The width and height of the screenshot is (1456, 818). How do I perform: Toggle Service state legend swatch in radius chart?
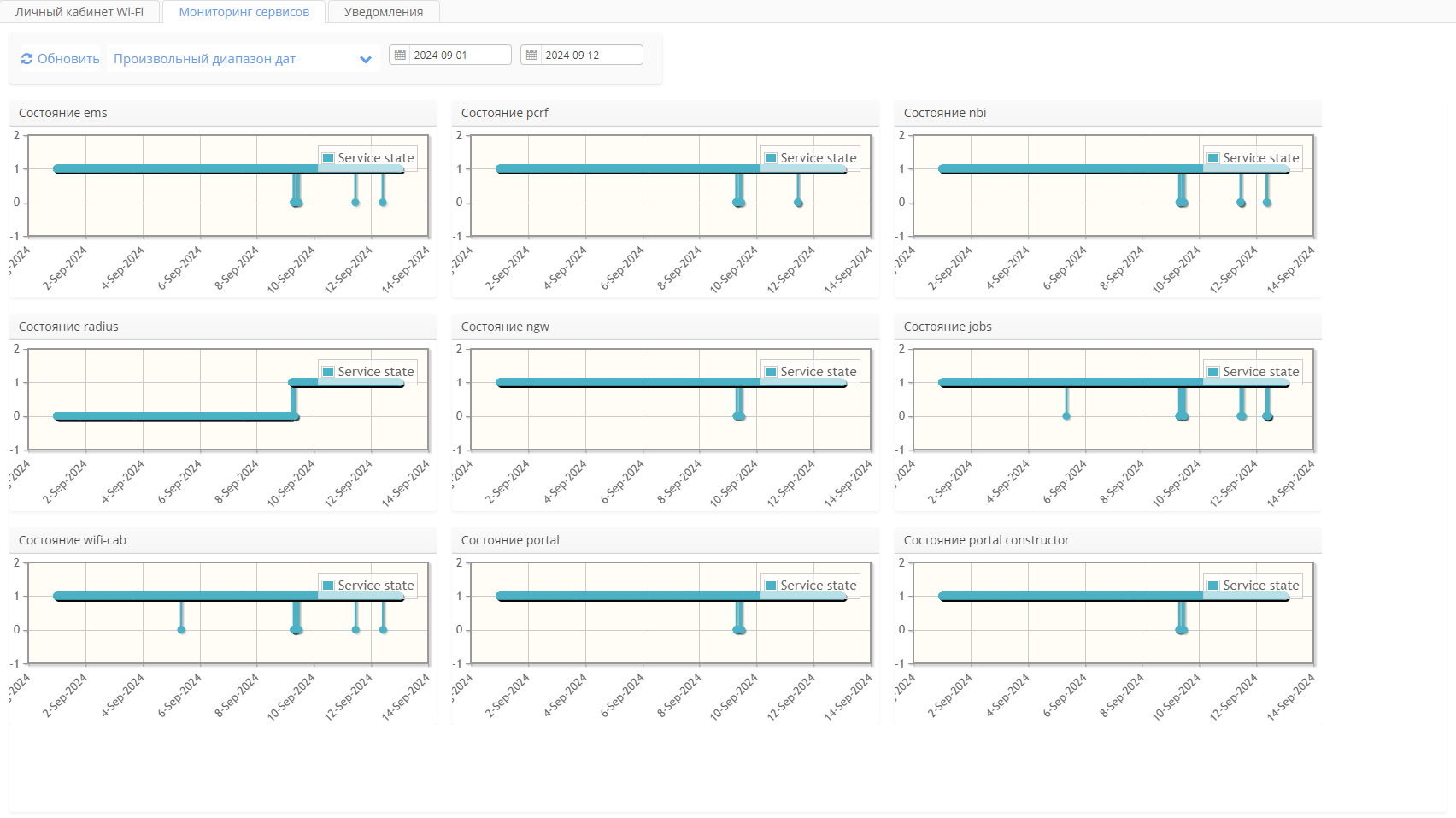point(328,372)
